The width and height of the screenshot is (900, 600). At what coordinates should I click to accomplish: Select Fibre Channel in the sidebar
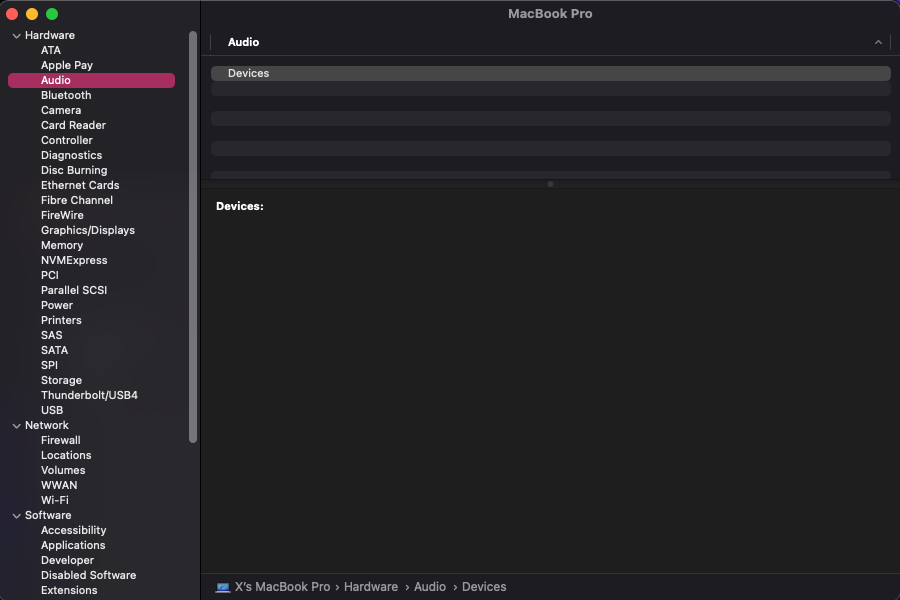(x=77, y=200)
